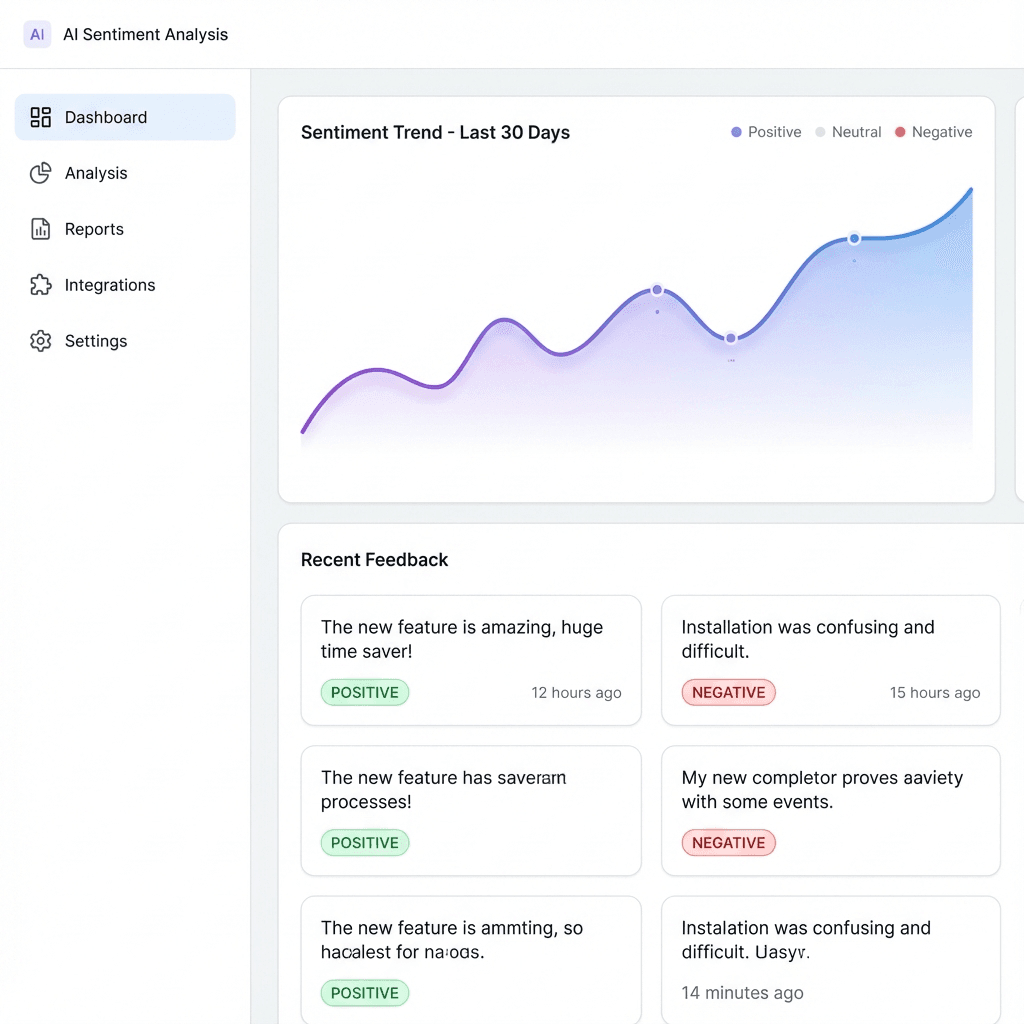The height and width of the screenshot is (1024, 1024).
Task: Toggle the Neutral series in the chart legend
Action: coord(848,131)
